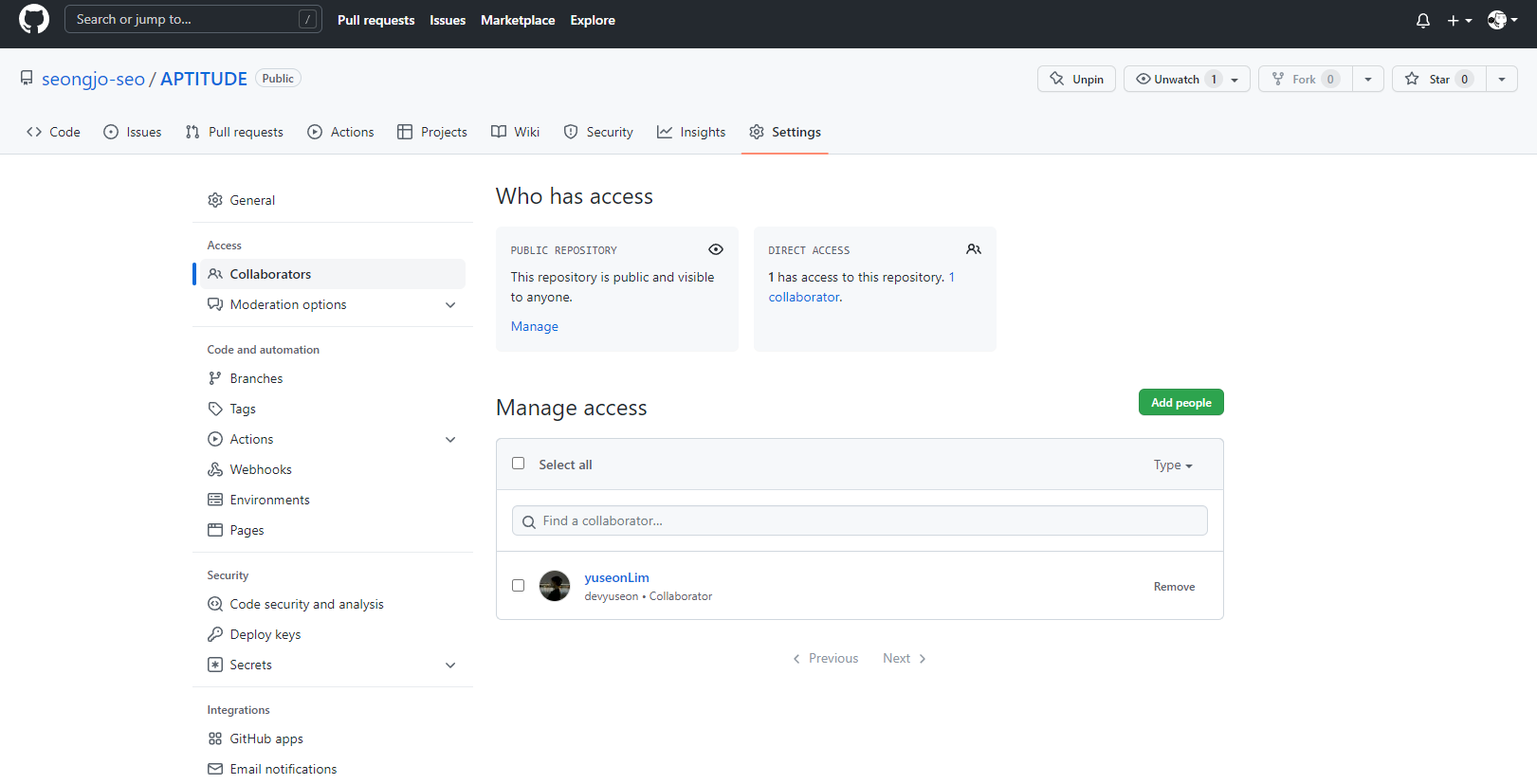The width and height of the screenshot is (1537, 784).
Task: Open the seongjo-seo owner link
Action: click(93, 79)
